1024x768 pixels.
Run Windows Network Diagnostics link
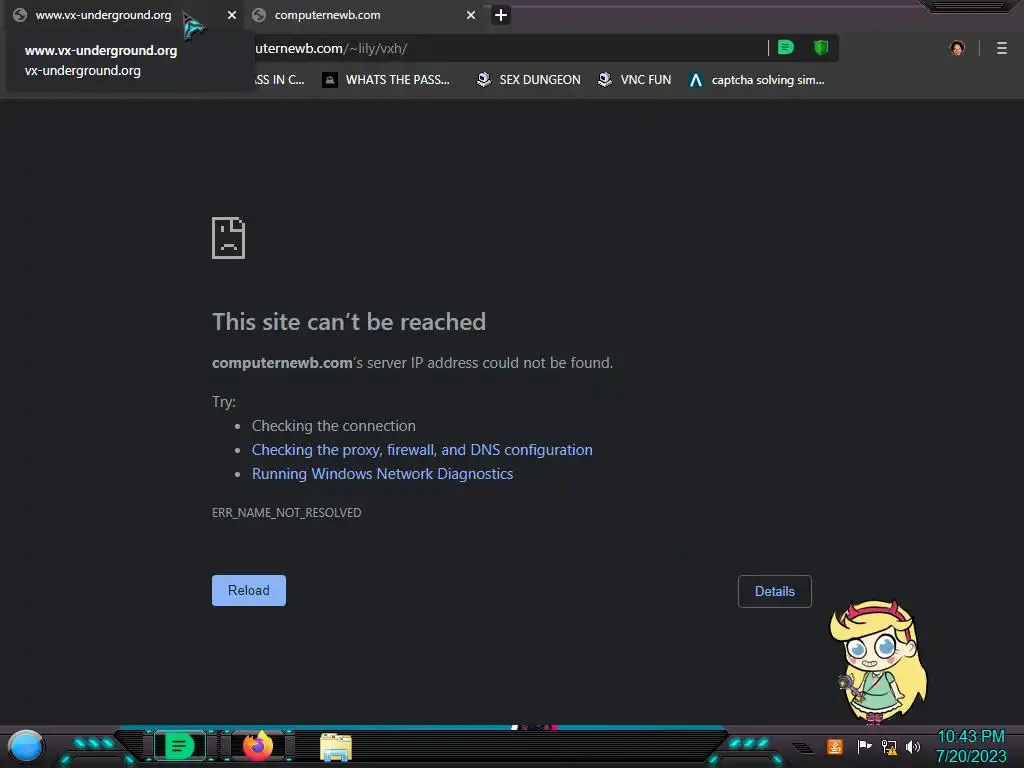coord(382,474)
